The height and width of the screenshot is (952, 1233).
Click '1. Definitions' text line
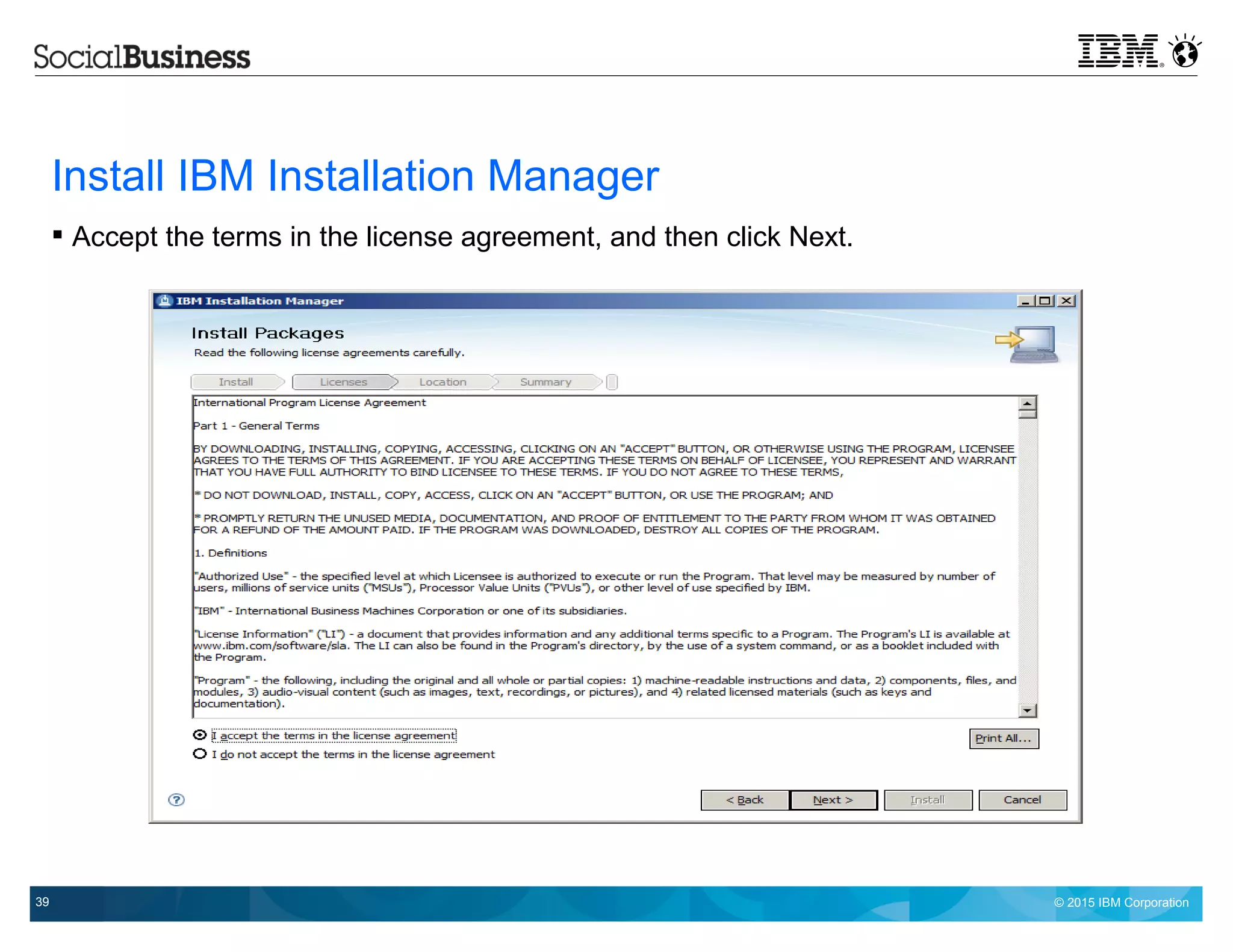pyautogui.click(x=231, y=553)
